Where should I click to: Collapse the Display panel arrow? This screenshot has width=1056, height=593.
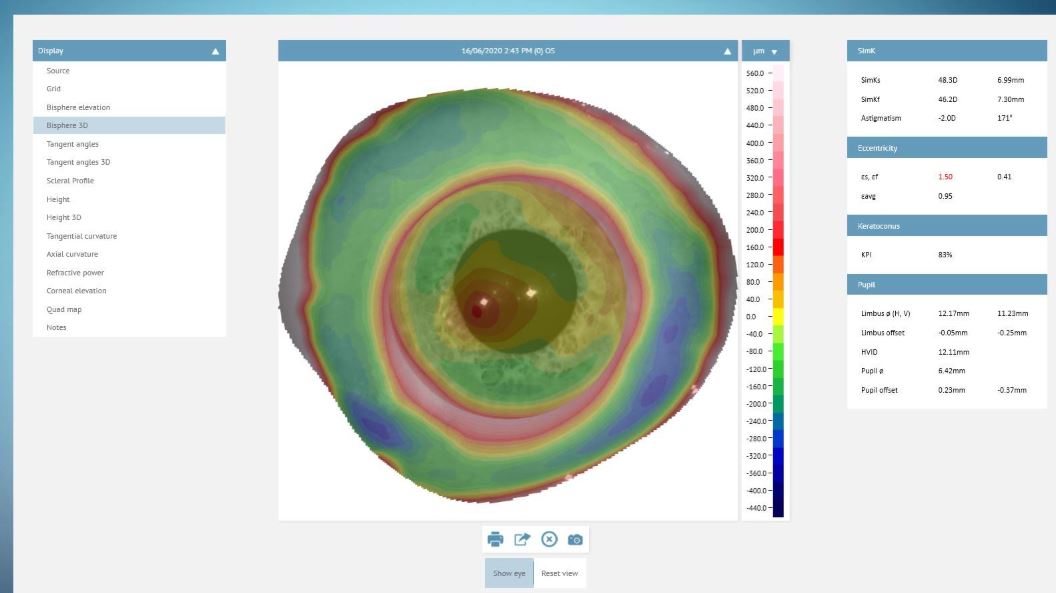[x=216, y=51]
